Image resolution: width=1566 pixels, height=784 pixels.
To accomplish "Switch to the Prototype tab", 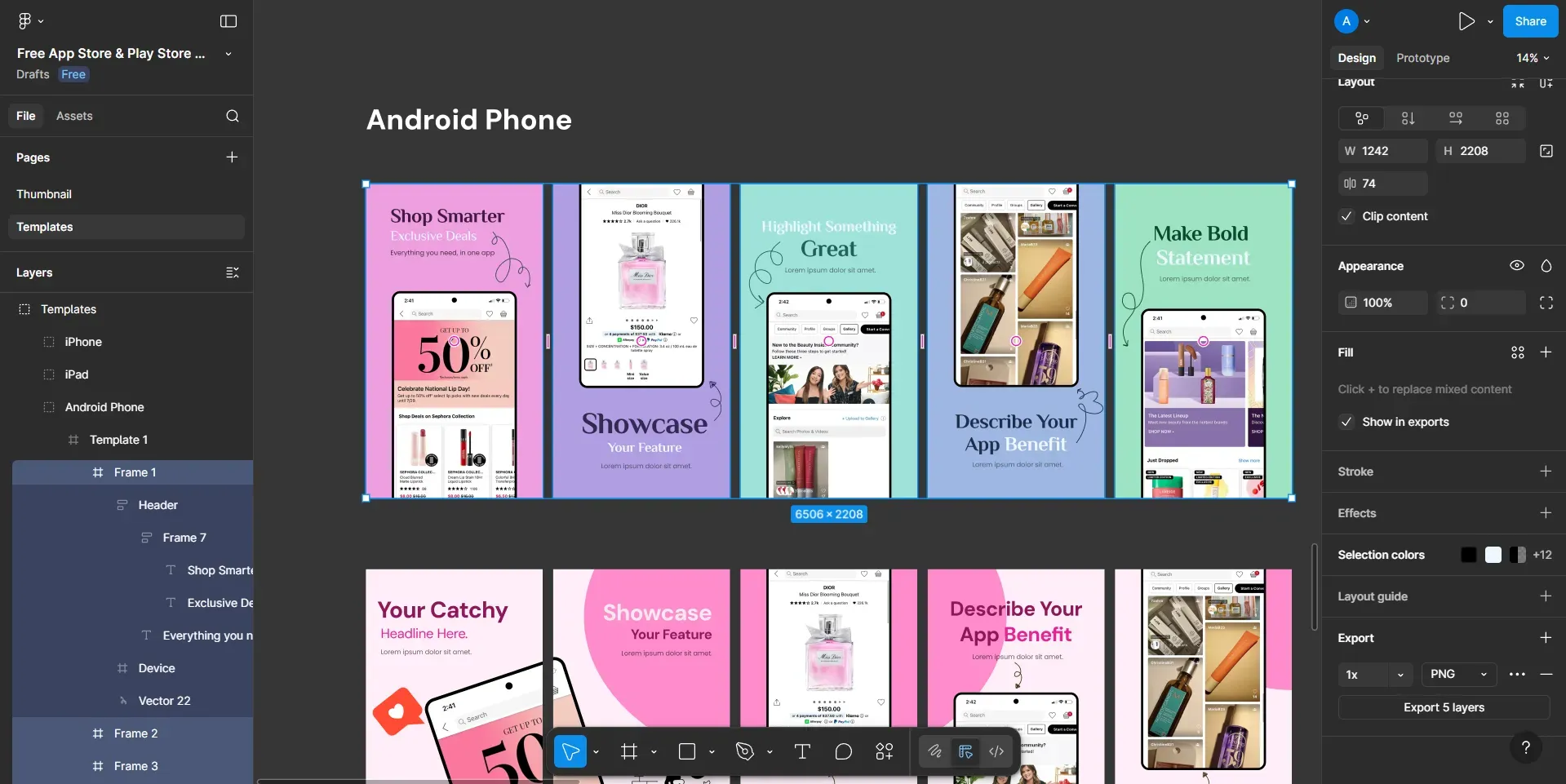I will point(1422,58).
